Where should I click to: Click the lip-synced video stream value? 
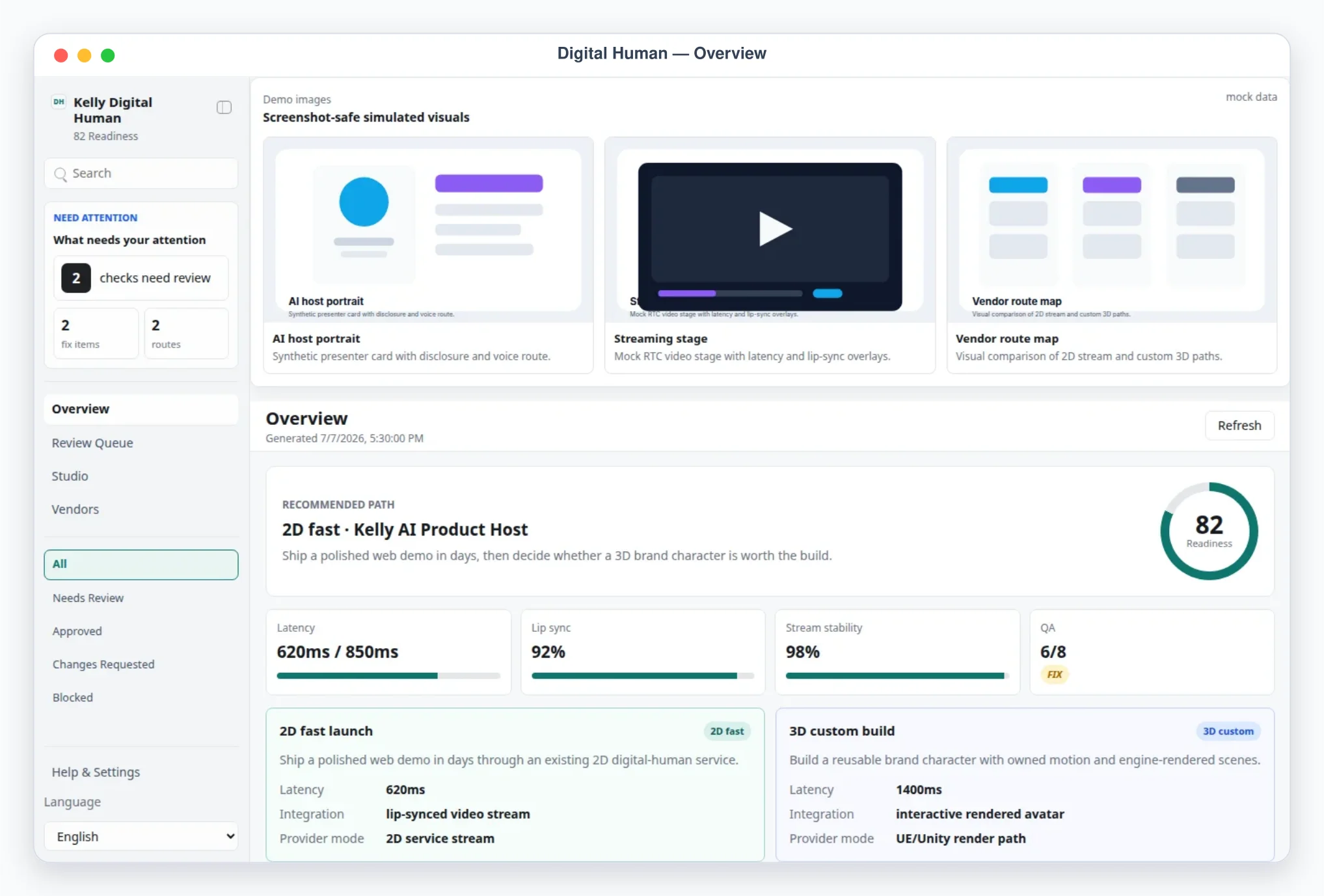click(x=458, y=814)
